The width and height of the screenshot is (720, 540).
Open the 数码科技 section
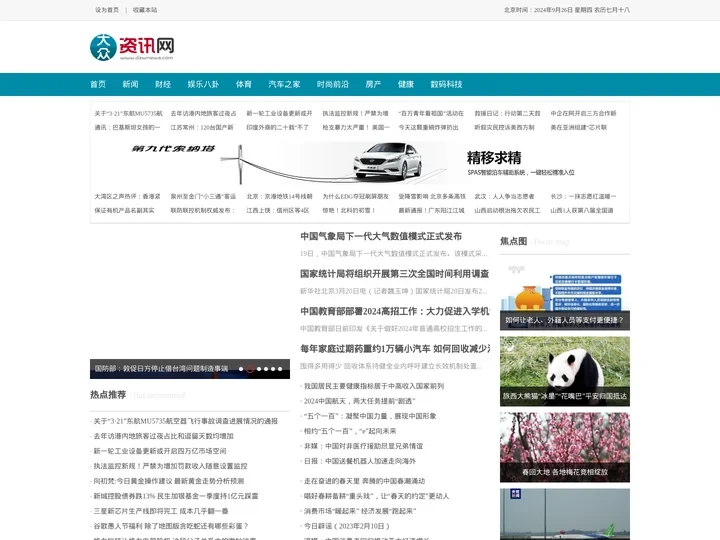(x=446, y=84)
